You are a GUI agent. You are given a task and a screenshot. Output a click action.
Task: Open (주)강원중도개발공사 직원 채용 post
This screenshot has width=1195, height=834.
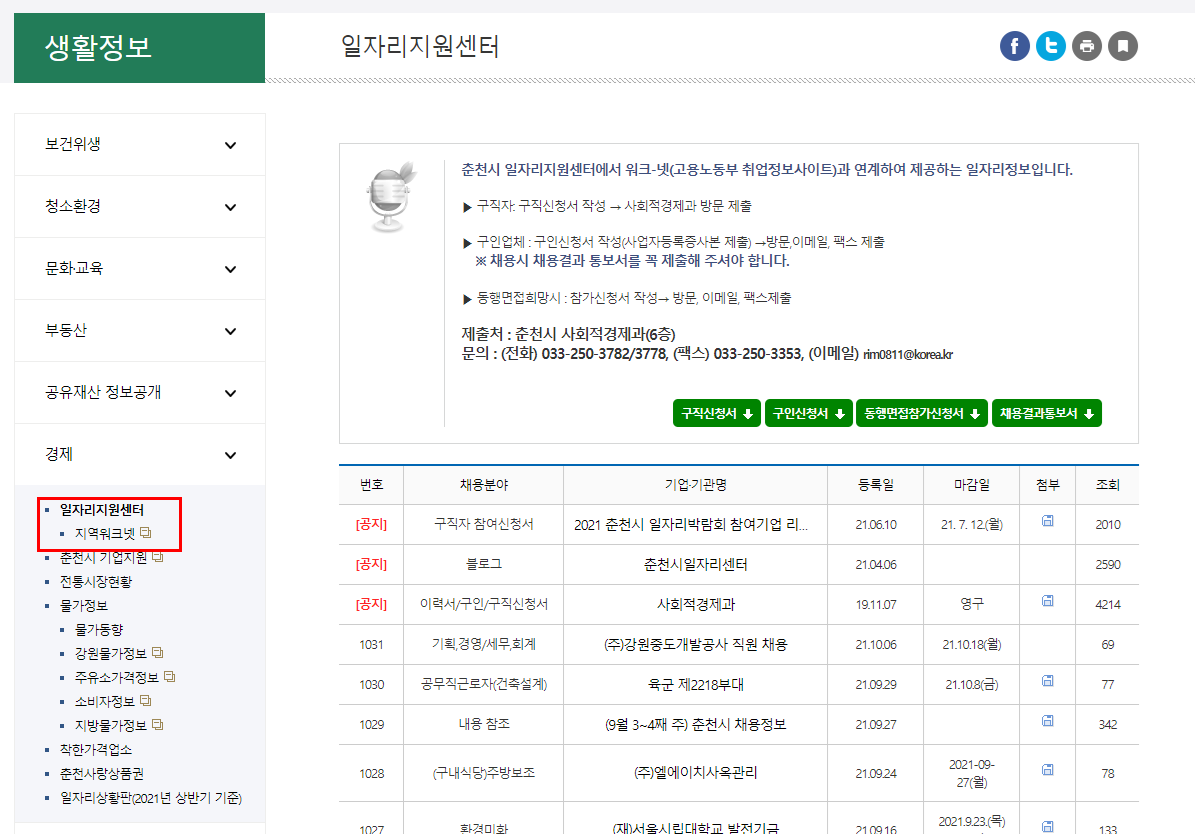pos(695,644)
